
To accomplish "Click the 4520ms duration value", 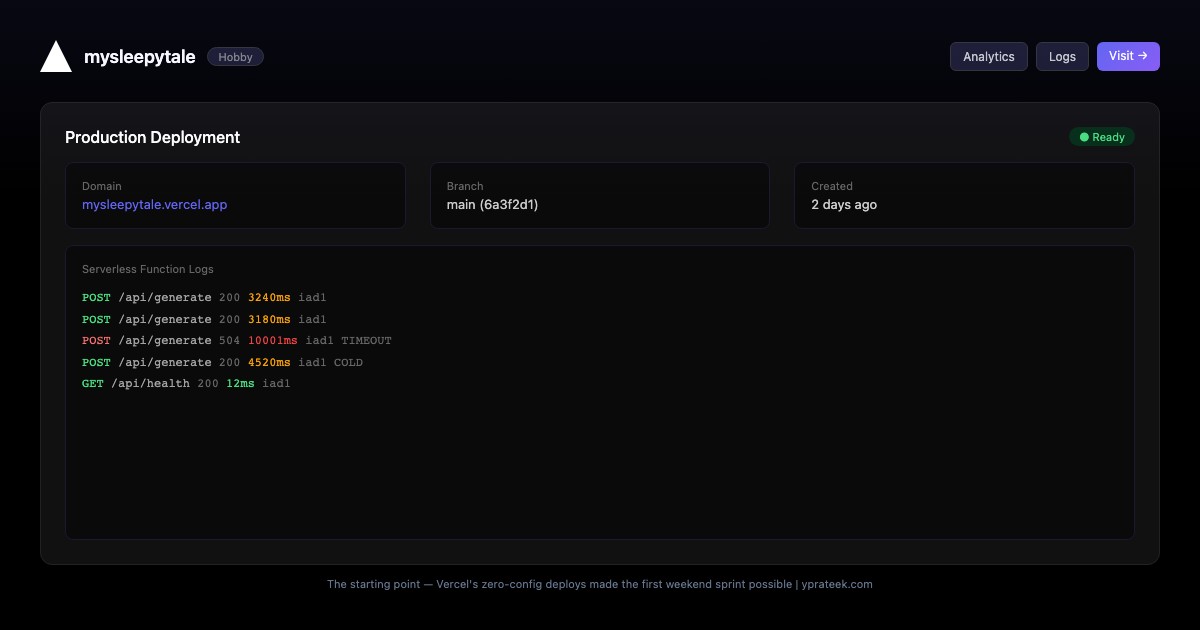I will (x=269, y=363).
